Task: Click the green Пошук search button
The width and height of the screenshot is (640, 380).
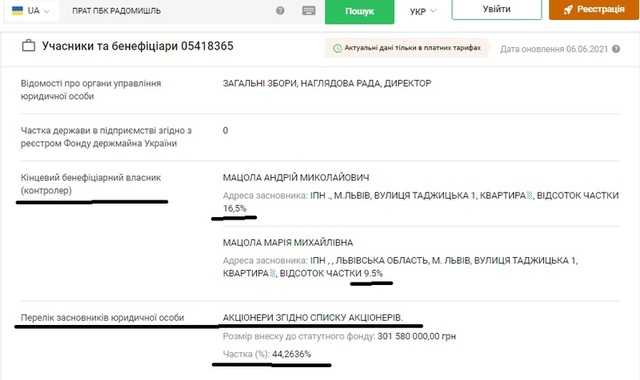Action: point(359,11)
